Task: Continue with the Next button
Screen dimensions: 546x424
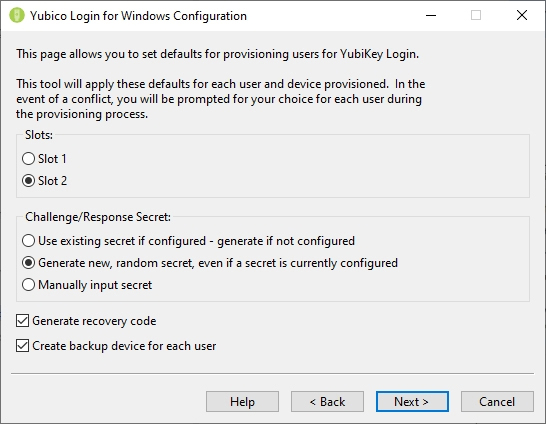Action: tap(412, 401)
